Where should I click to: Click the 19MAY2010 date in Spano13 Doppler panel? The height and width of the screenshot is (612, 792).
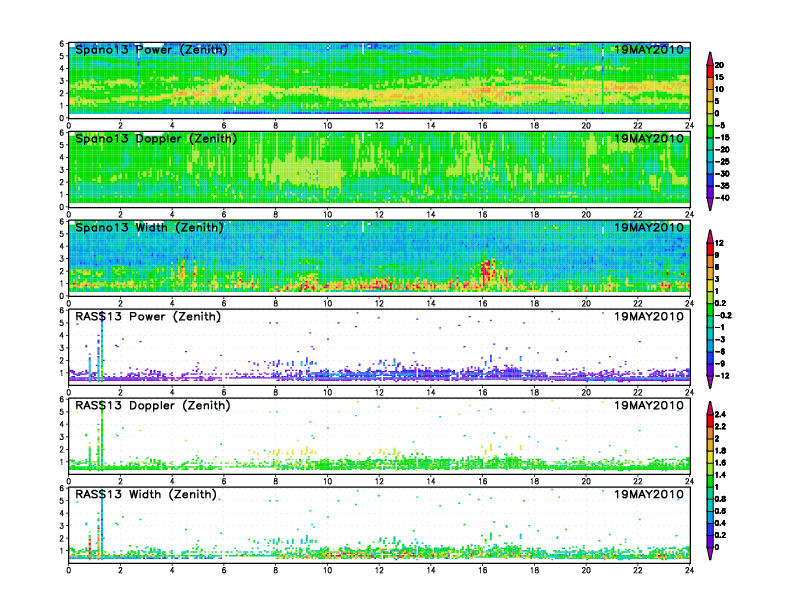[x=649, y=138]
